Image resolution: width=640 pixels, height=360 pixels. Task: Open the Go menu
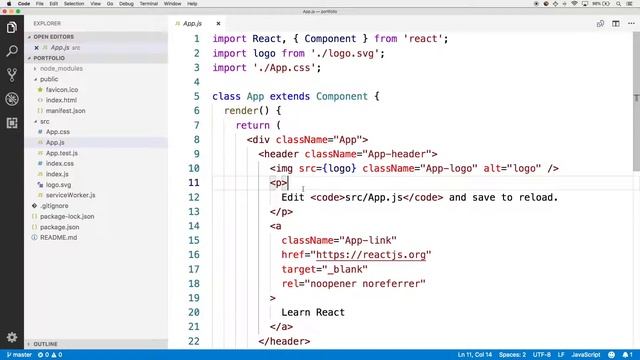110,4
